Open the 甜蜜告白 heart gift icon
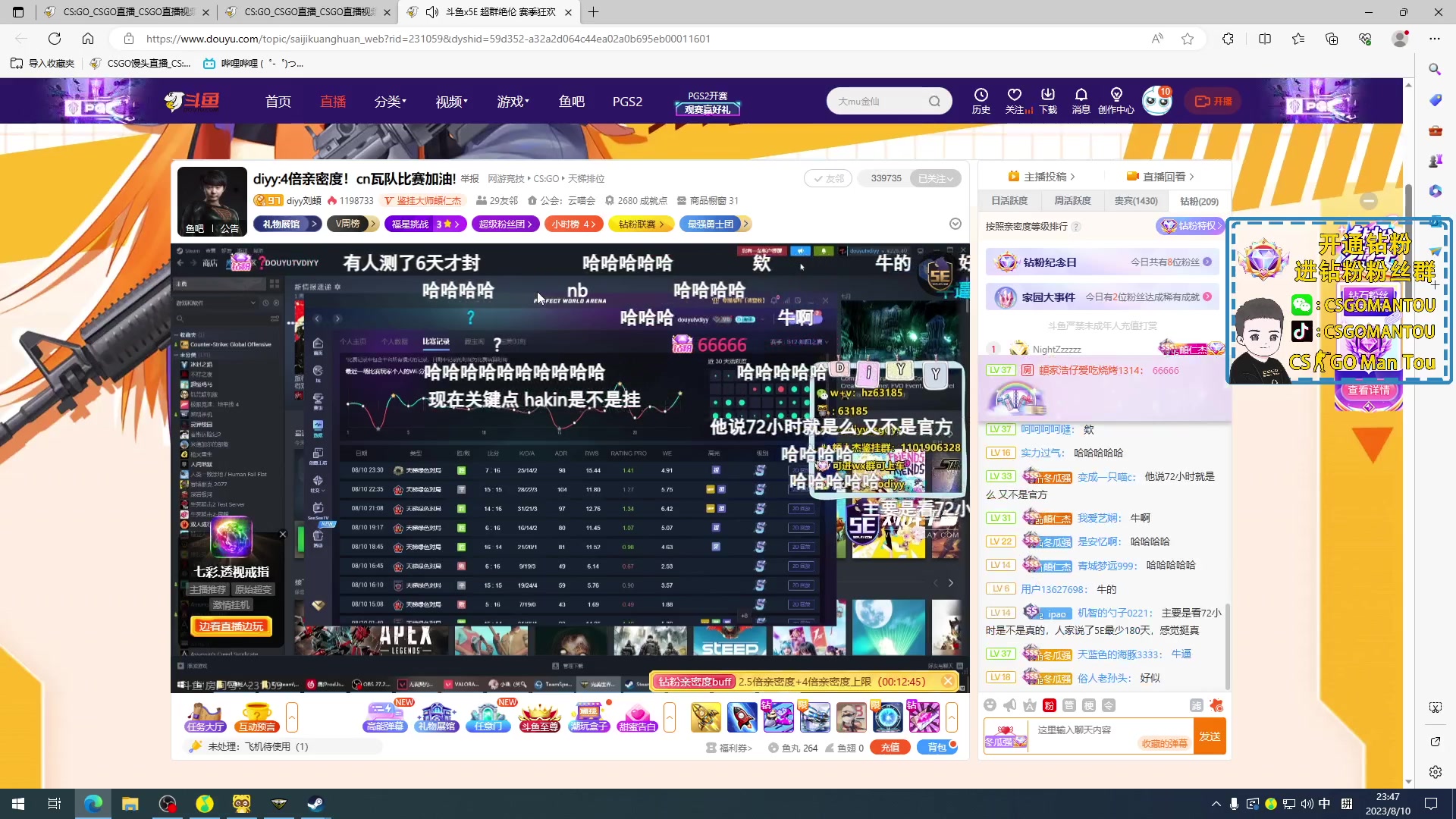This screenshot has width=1456, height=819. click(x=637, y=717)
